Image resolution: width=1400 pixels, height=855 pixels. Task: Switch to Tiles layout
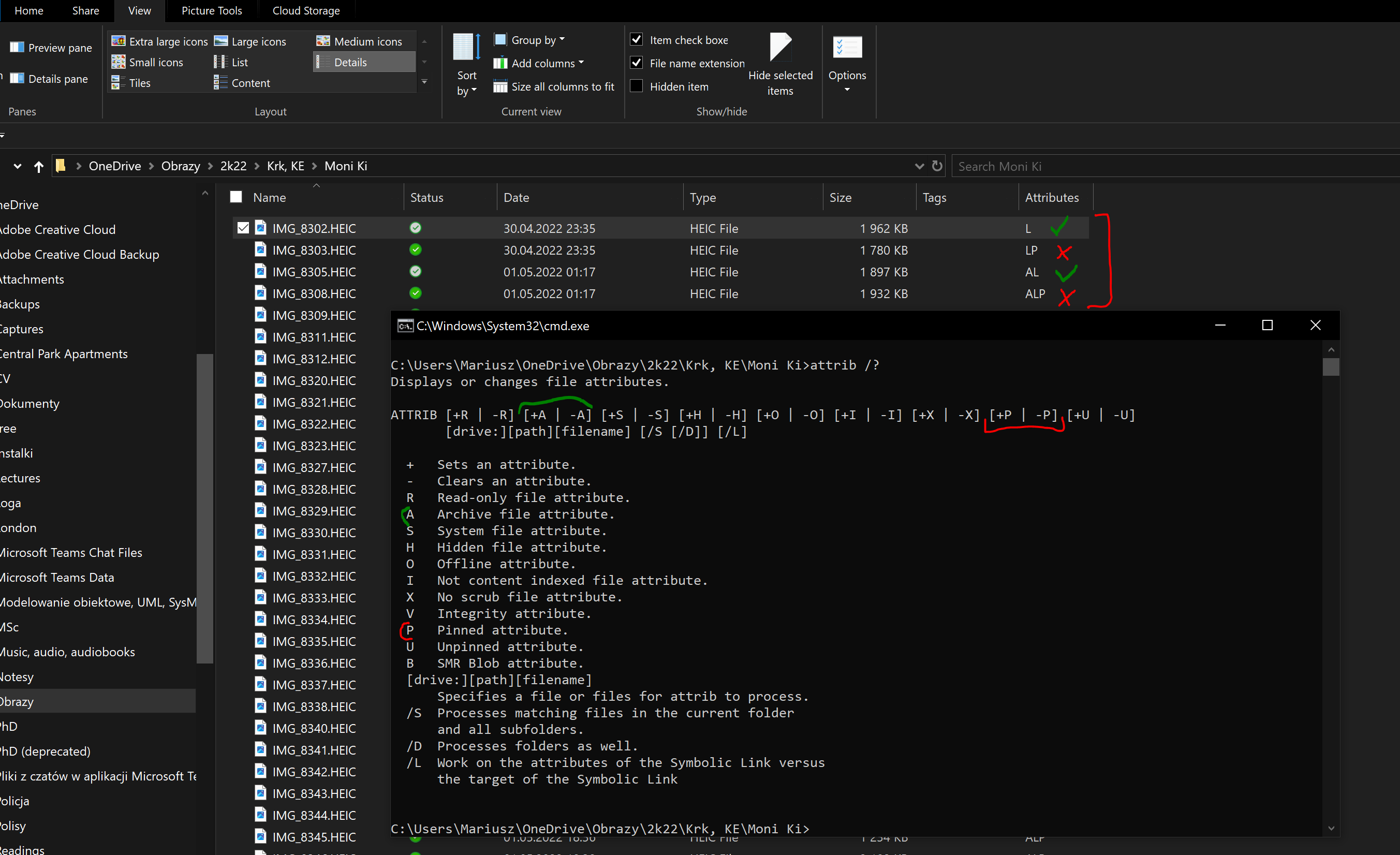pyautogui.click(x=131, y=83)
